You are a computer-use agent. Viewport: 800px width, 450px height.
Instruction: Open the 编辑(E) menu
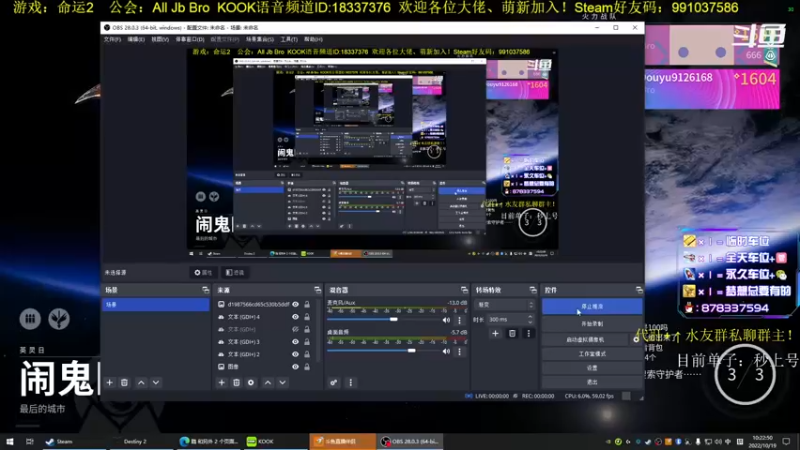pyautogui.click(x=136, y=39)
